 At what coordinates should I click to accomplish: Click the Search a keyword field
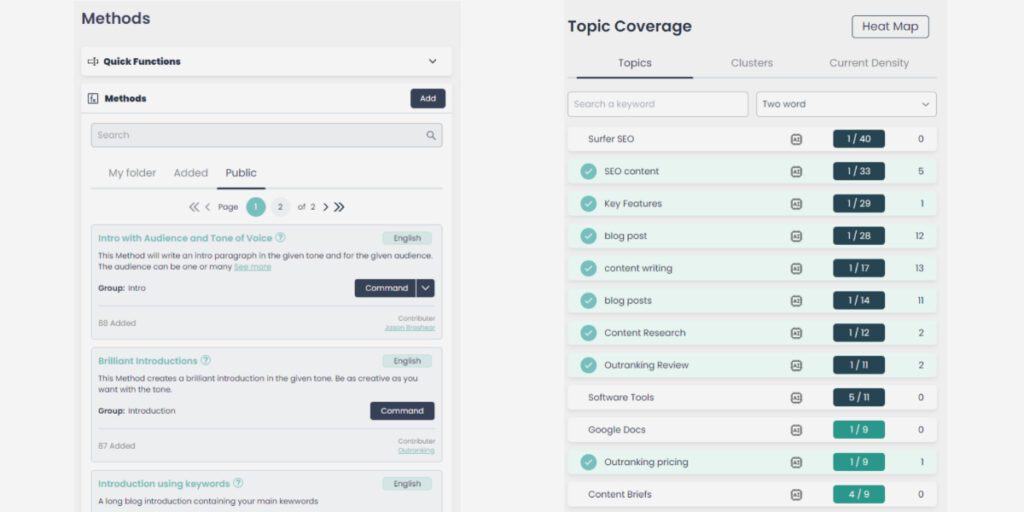click(658, 104)
